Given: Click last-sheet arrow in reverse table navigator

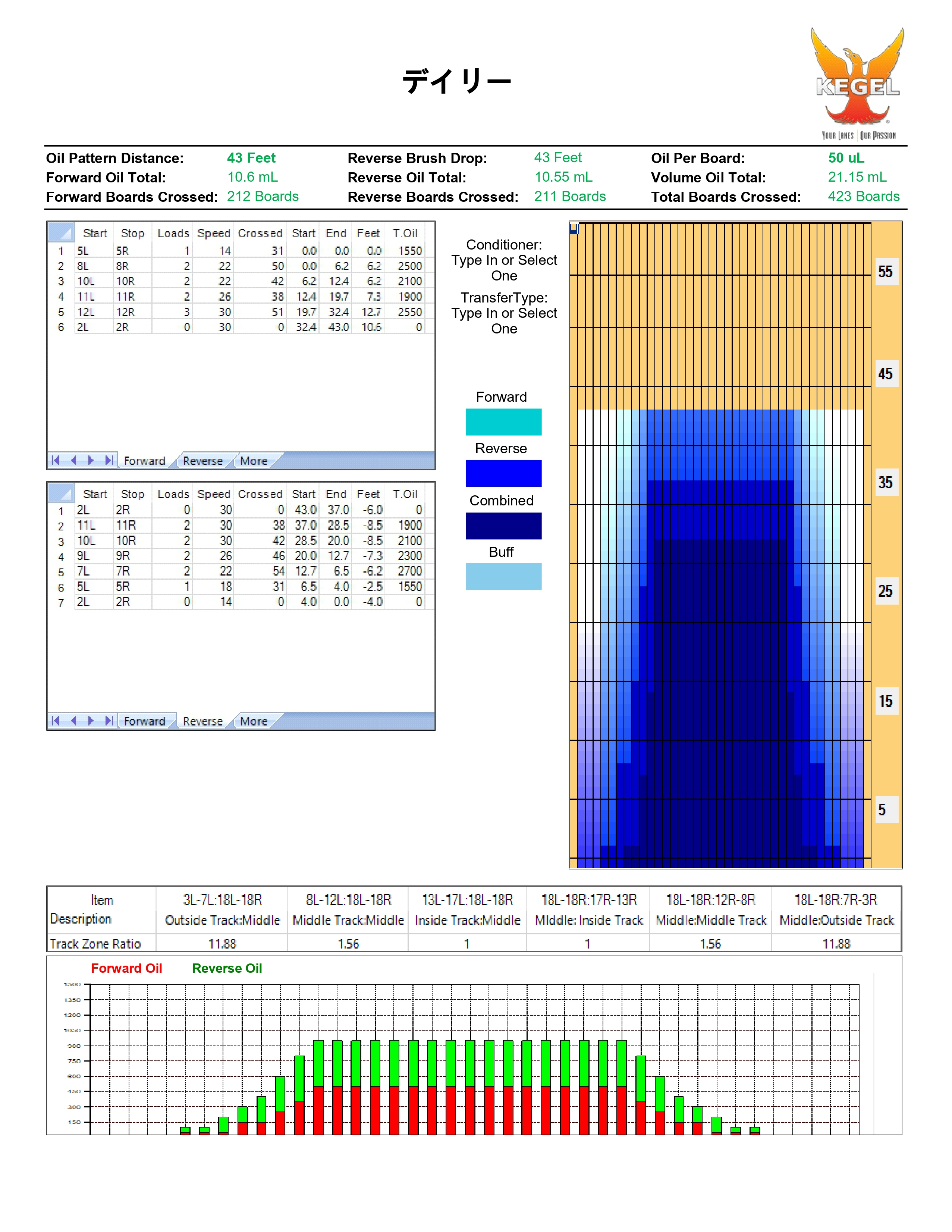Looking at the screenshot, I should point(109,721).
